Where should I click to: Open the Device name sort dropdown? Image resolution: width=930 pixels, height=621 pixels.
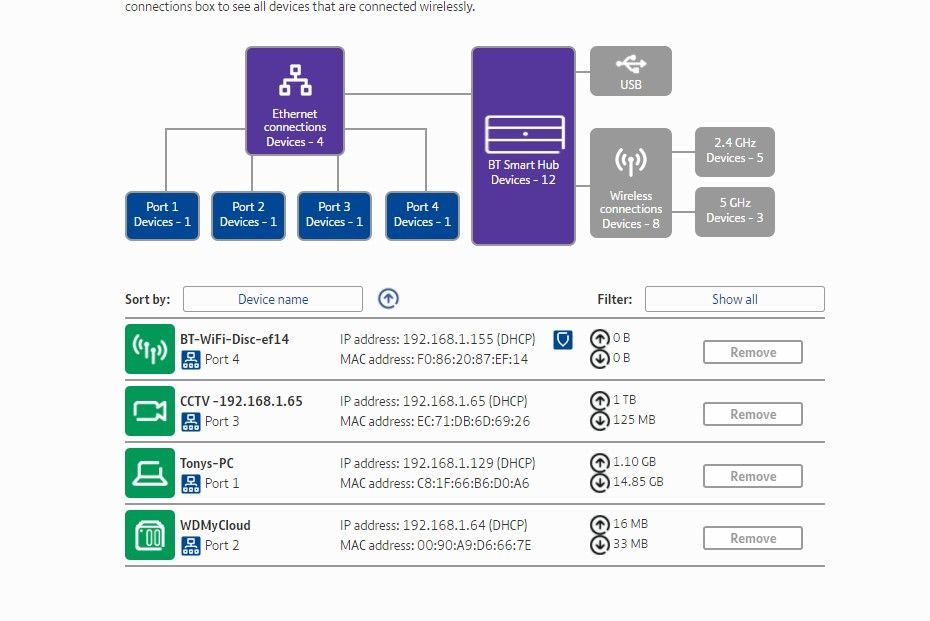[273, 299]
